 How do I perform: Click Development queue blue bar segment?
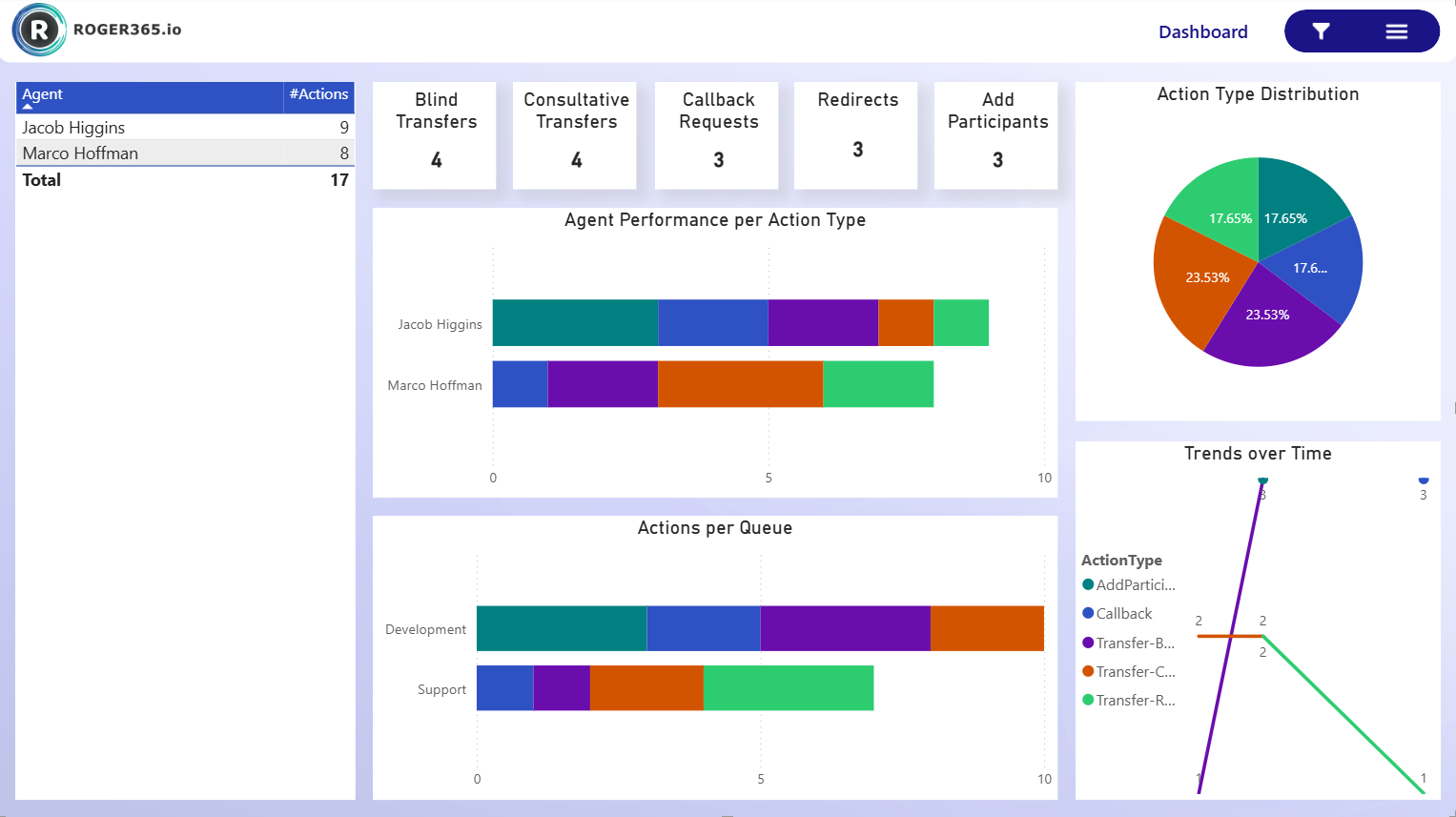pyautogui.click(x=704, y=628)
